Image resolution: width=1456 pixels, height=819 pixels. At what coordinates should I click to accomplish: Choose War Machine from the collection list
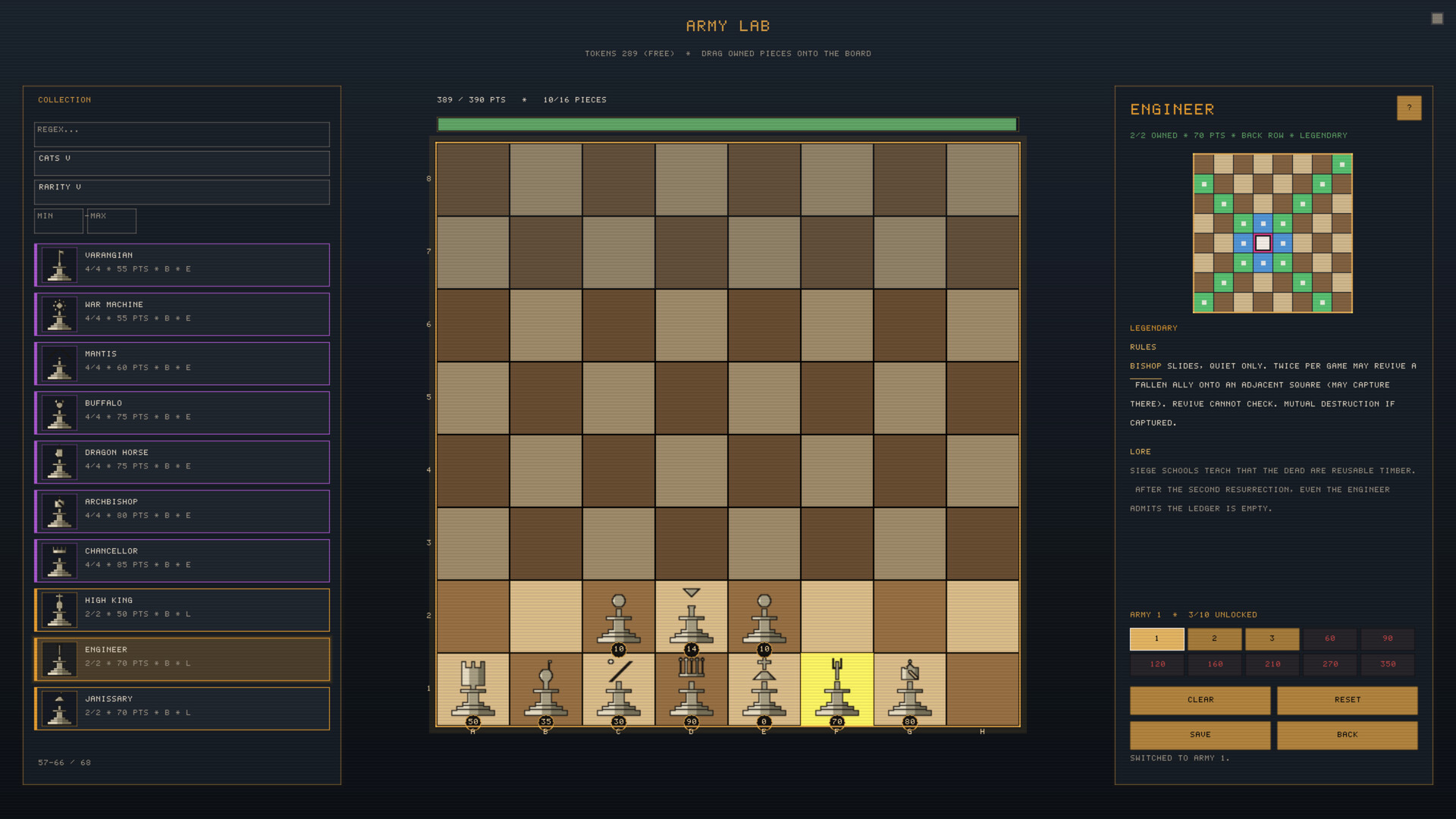pos(182,314)
